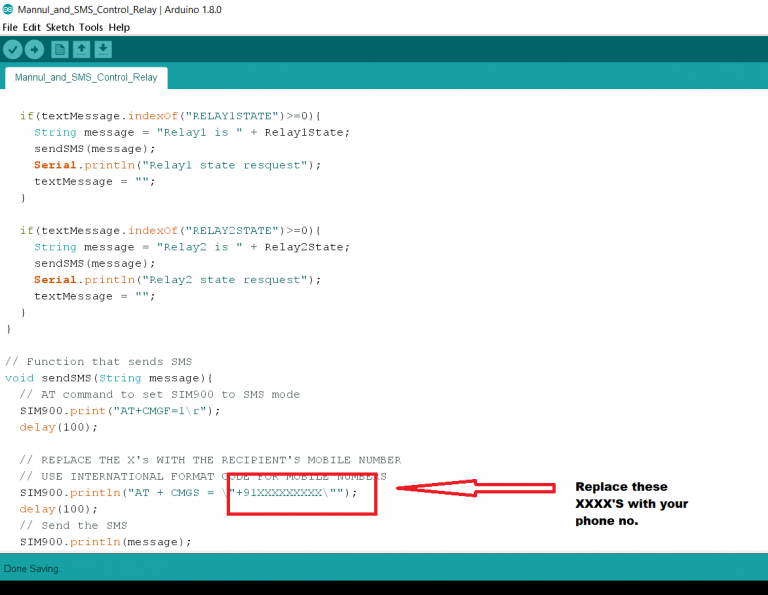The height and width of the screenshot is (595, 768).
Task: Click the Upload arrow icon
Action: coord(35,49)
